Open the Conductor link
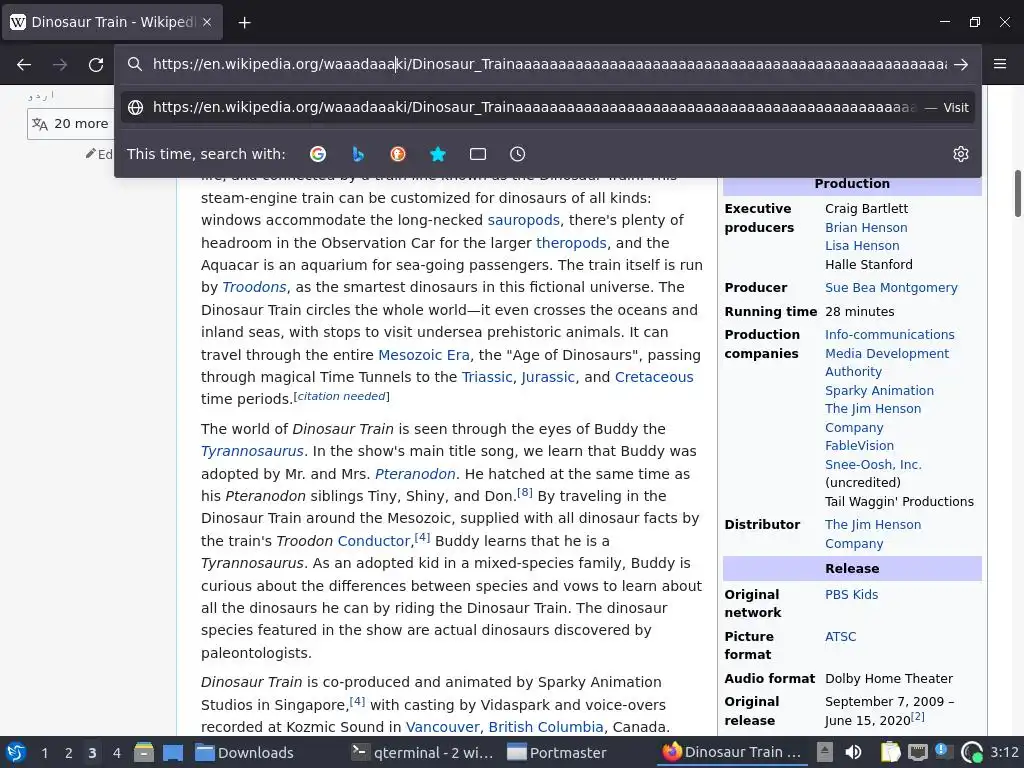1024x768 pixels. coord(374,541)
